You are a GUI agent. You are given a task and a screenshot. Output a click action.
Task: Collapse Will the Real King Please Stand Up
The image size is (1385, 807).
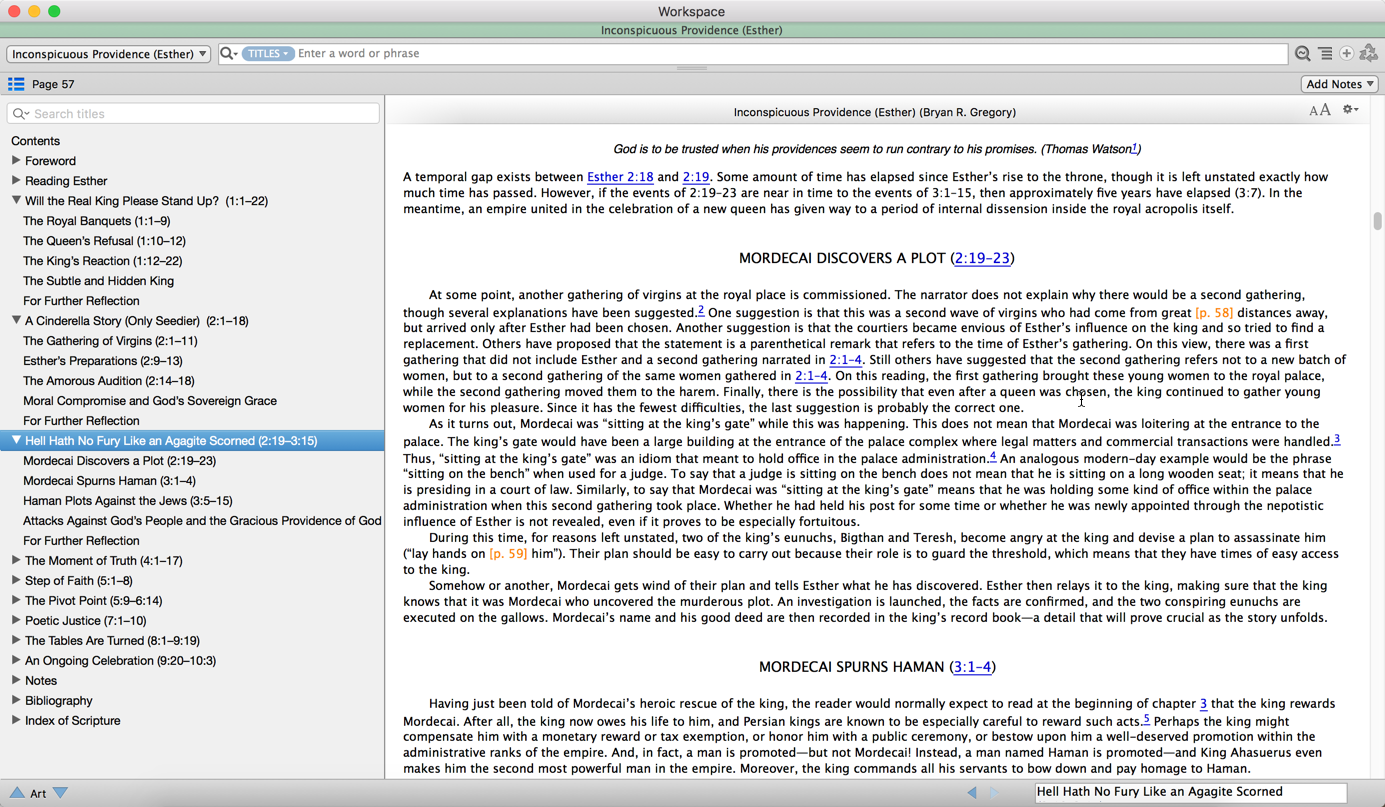(16, 200)
